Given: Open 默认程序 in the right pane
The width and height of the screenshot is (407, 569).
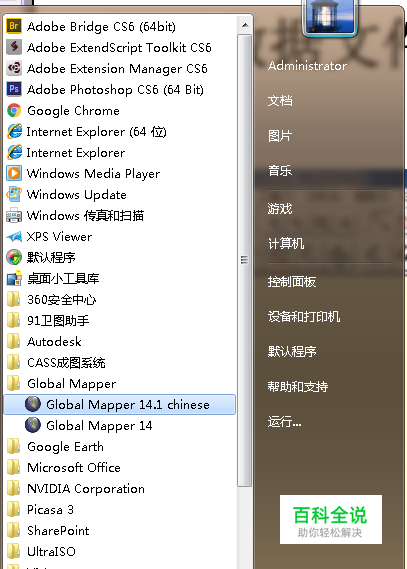Looking at the screenshot, I should pyautogui.click(x=292, y=351).
